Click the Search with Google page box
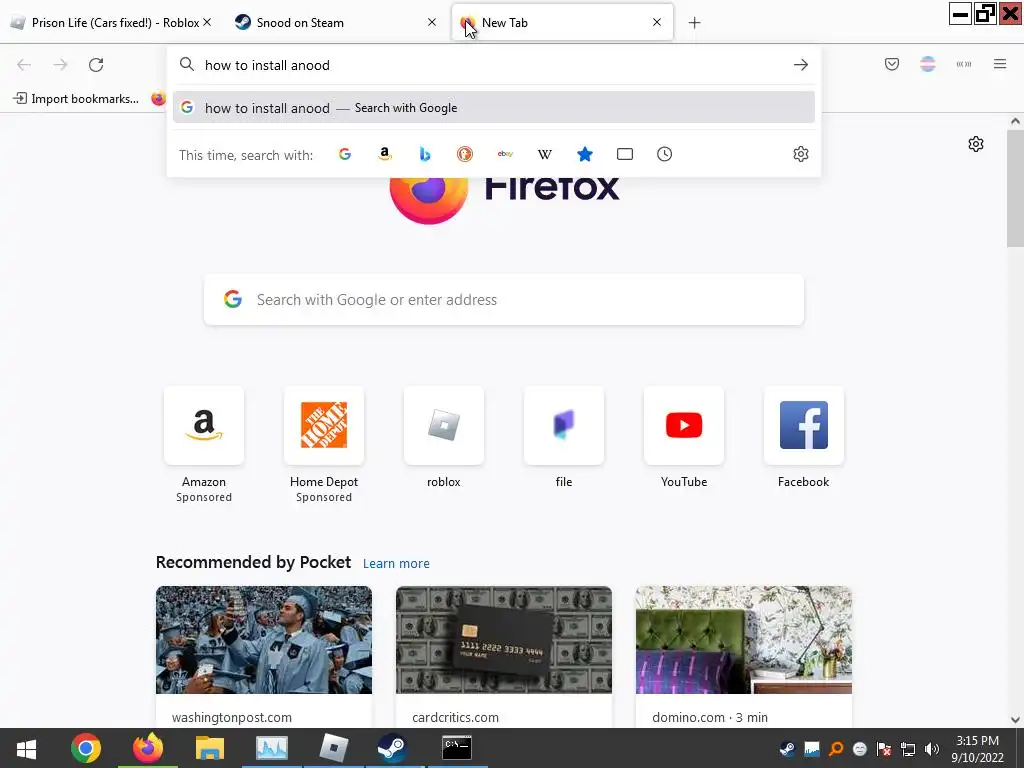Image resolution: width=1024 pixels, height=768 pixels. [504, 300]
